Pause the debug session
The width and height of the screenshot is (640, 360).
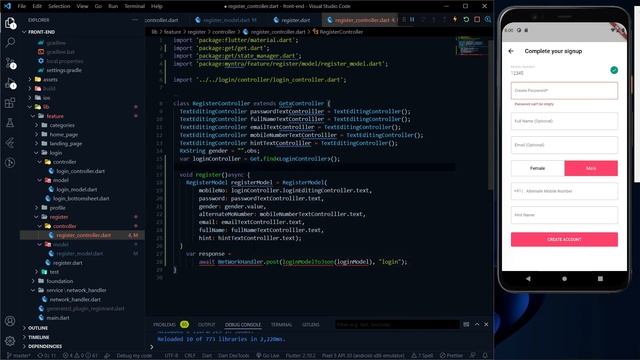pos(412,20)
